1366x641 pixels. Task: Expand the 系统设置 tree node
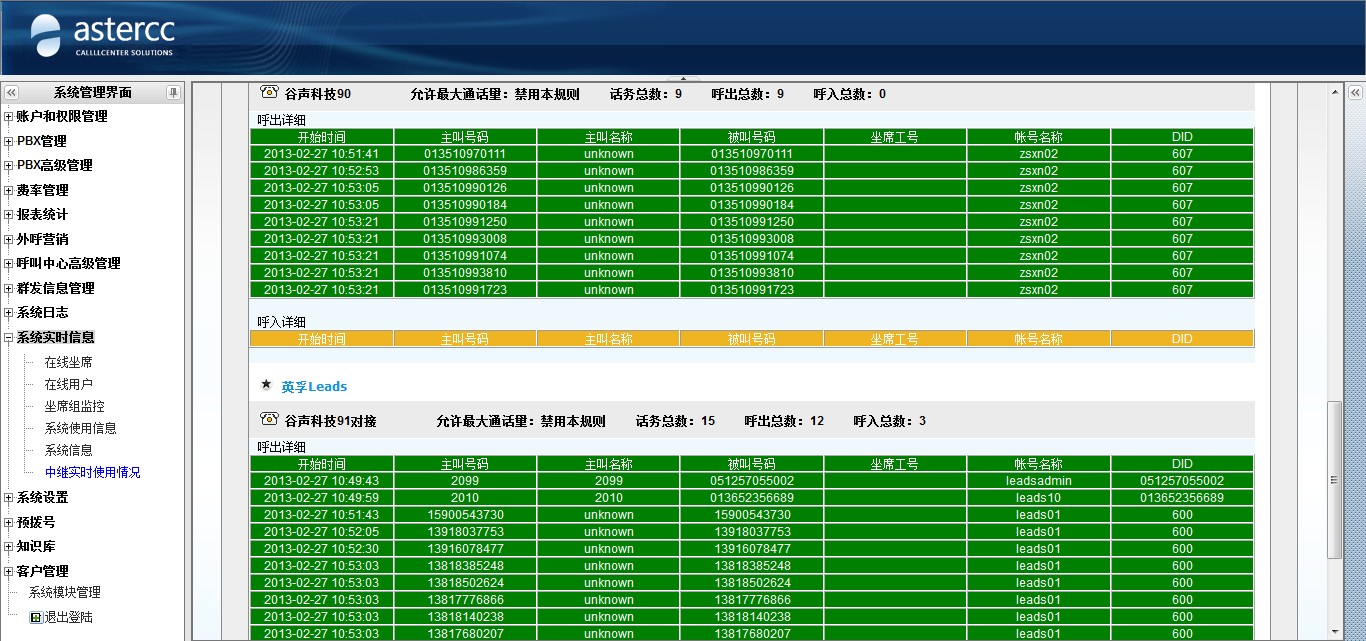click(x=9, y=498)
